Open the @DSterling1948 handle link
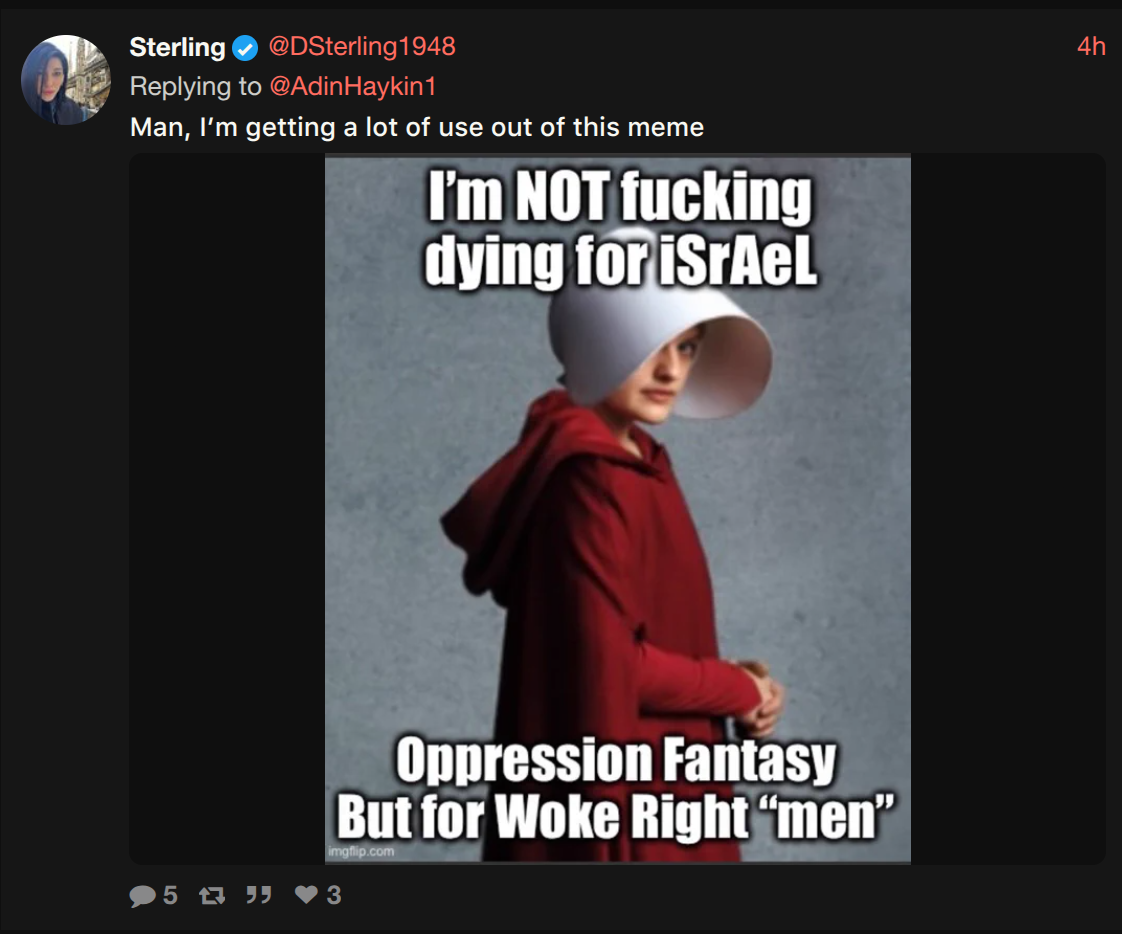Image resolution: width=1122 pixels, height=934 pixels. (361, 47)
